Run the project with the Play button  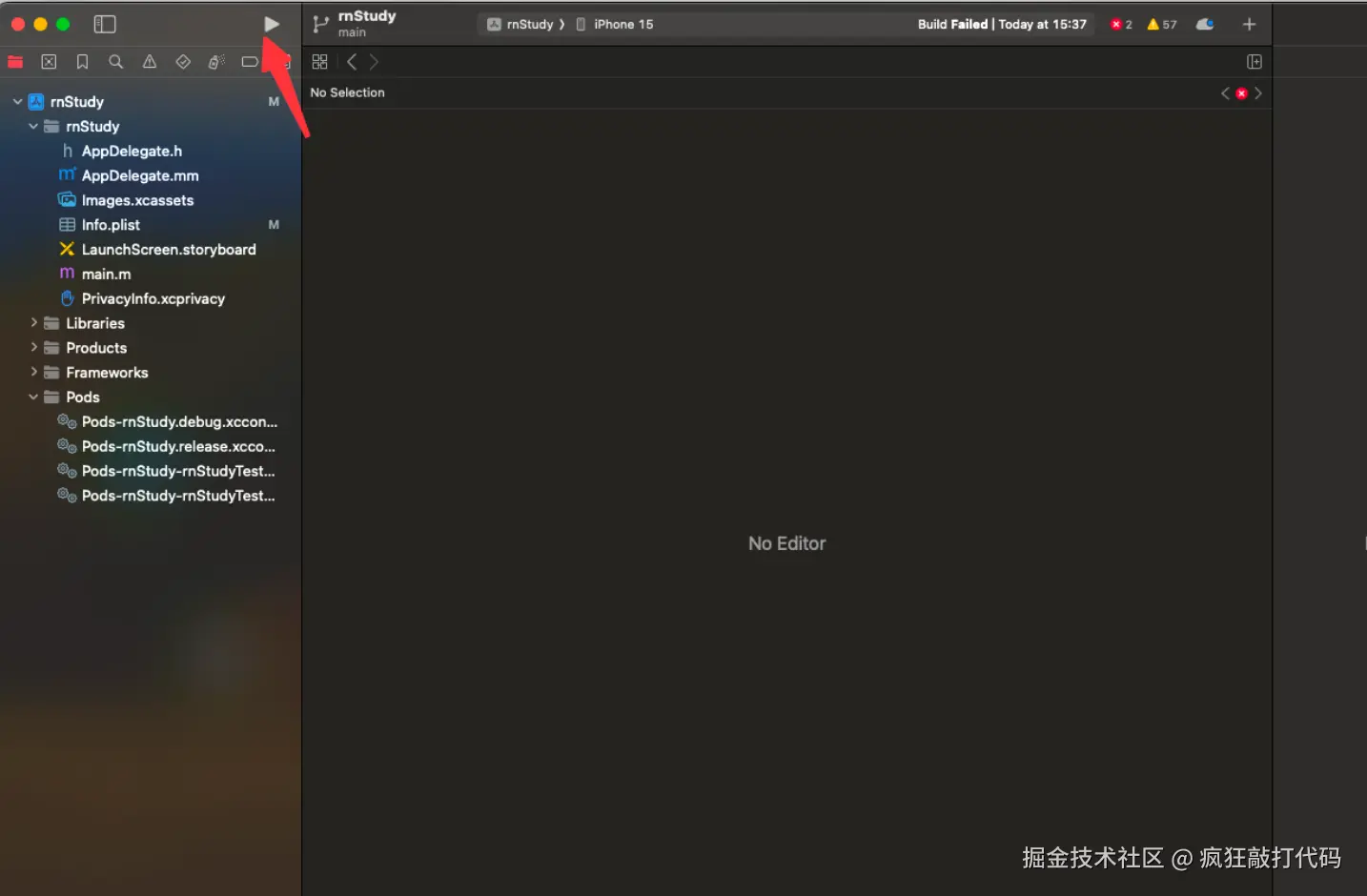[272, 24]
